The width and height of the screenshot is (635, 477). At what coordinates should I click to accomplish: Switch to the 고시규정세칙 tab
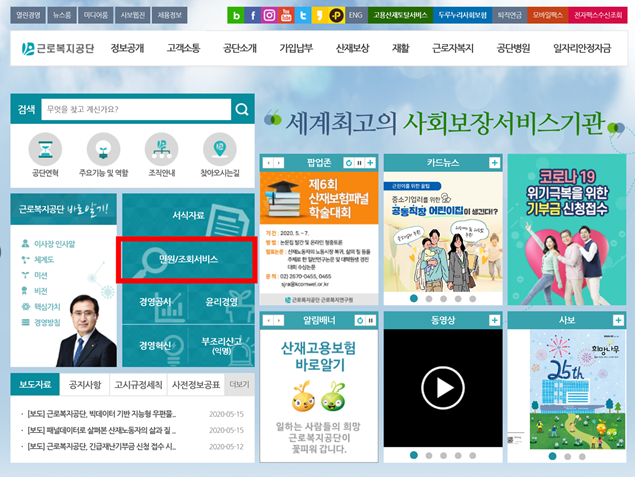pyautogui.click(x=139, y=384)
